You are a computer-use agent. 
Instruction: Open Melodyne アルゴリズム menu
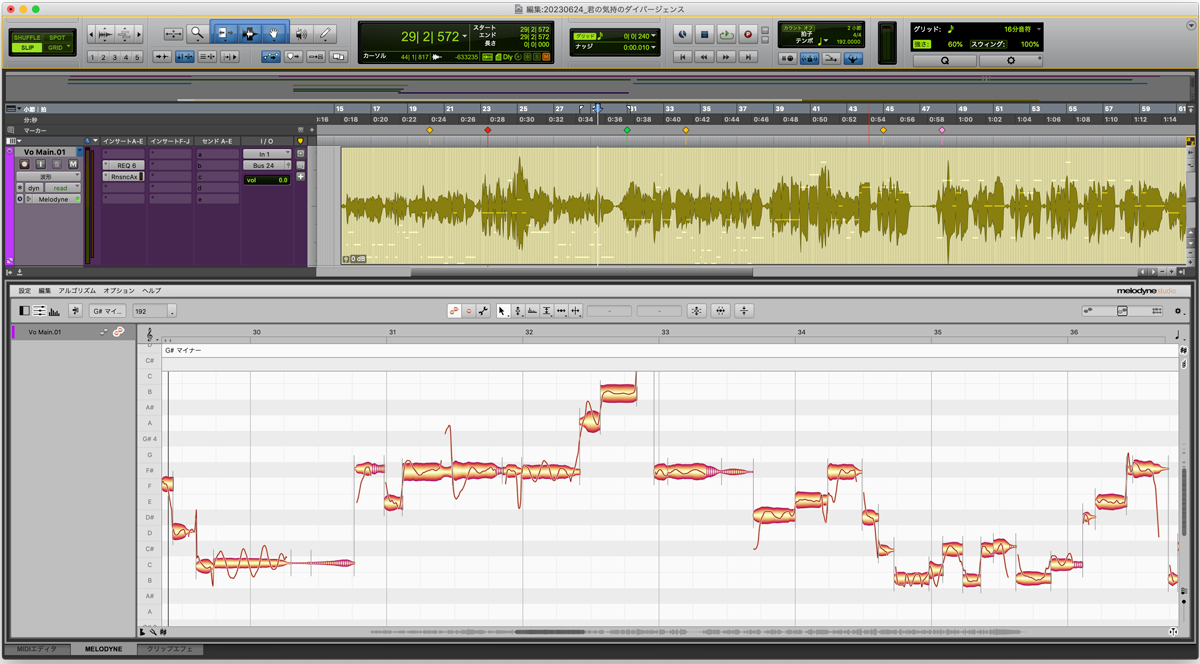point(77,290)
